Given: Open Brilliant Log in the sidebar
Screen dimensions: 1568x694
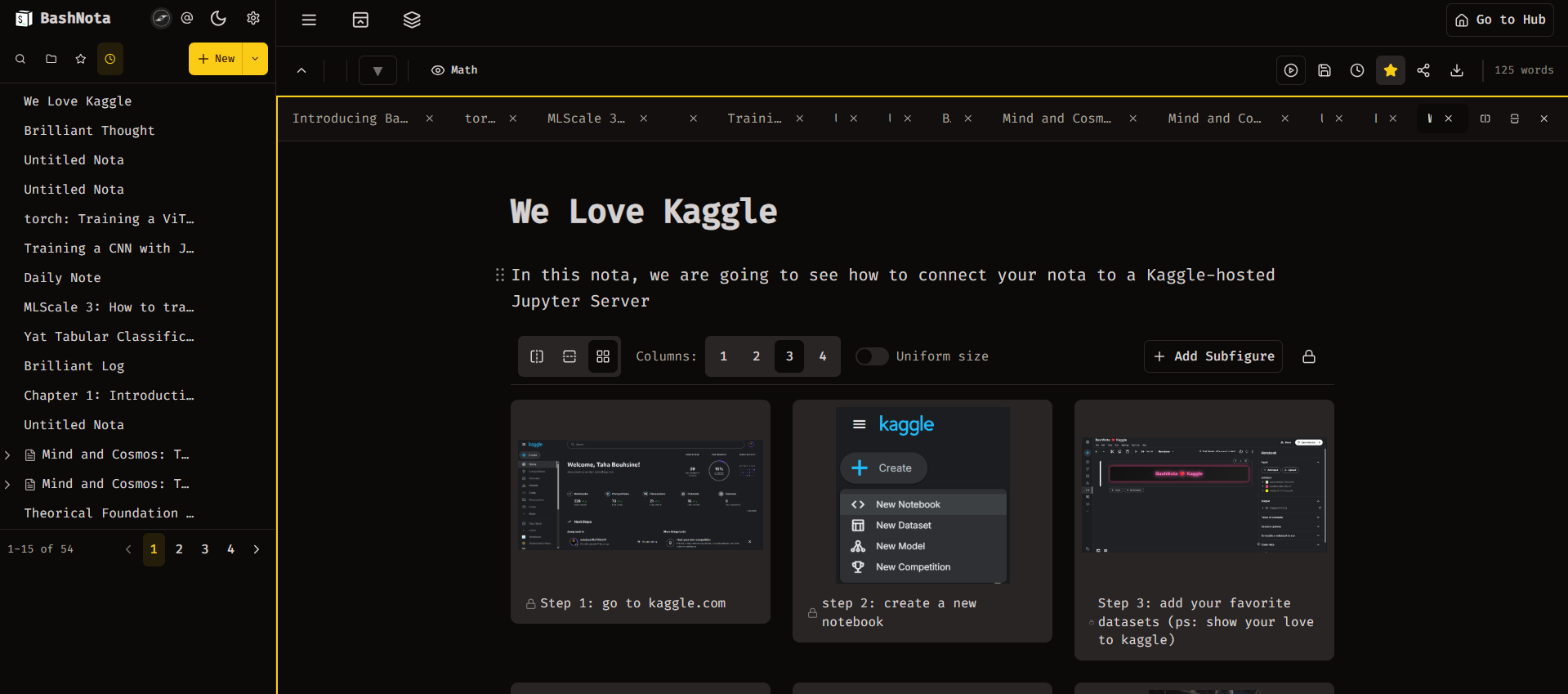Looking at the screenshot, I should (74, 366).
